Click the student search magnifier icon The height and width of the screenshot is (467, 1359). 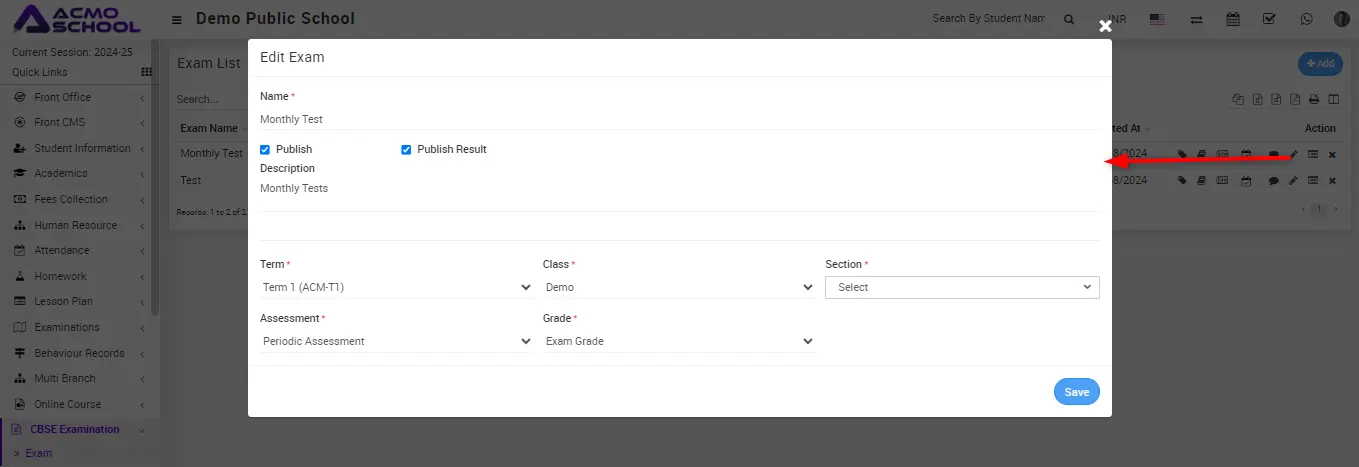(1069, 19)
